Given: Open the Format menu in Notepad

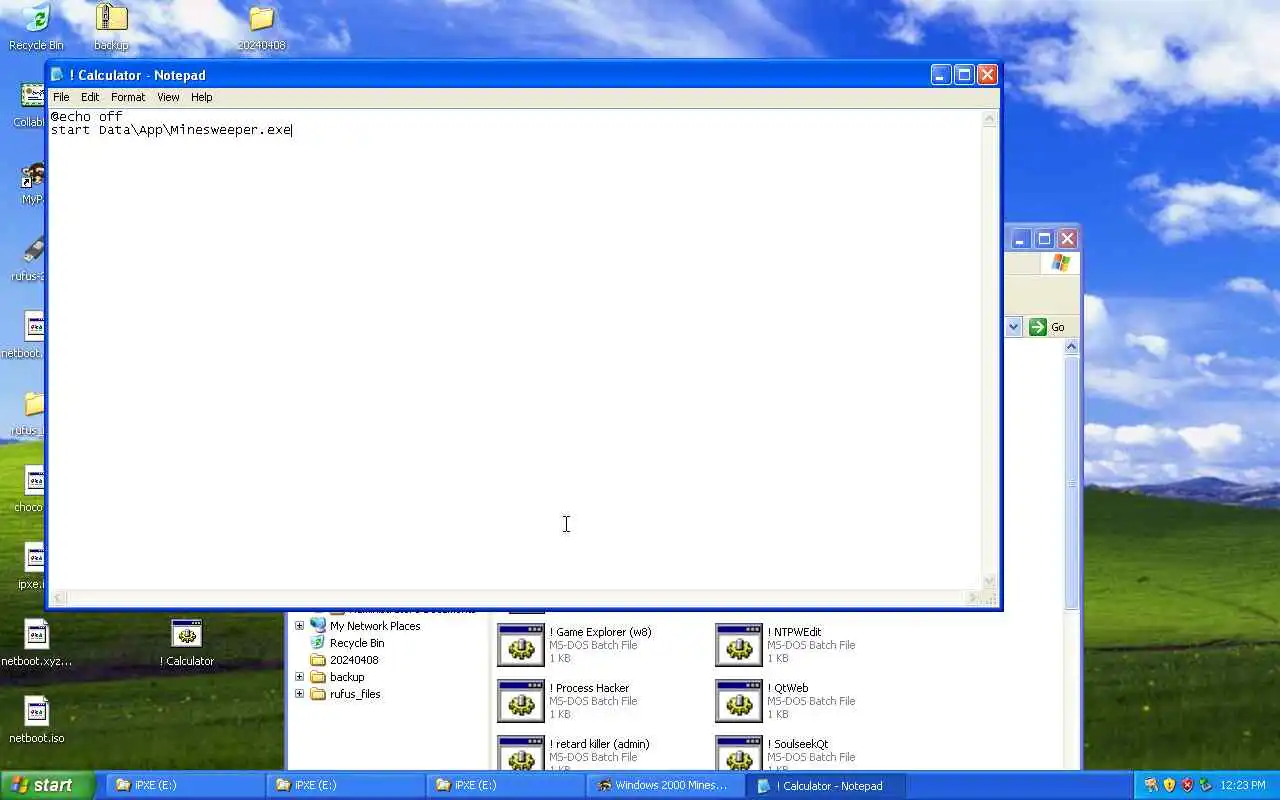Looking at the screenshot, I should [128, 97].
